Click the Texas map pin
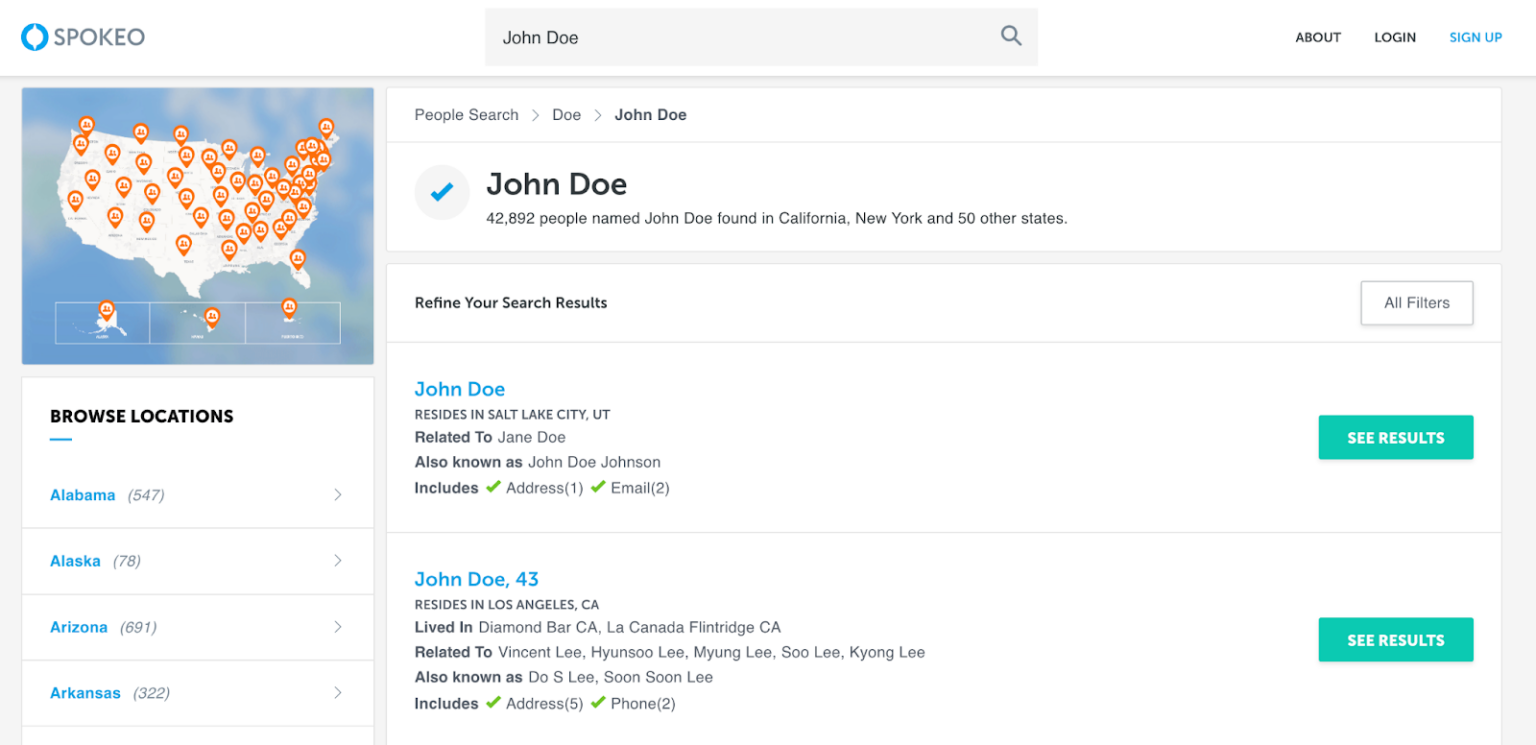This screenshot has width=1536, height=745. click(183, 244)
